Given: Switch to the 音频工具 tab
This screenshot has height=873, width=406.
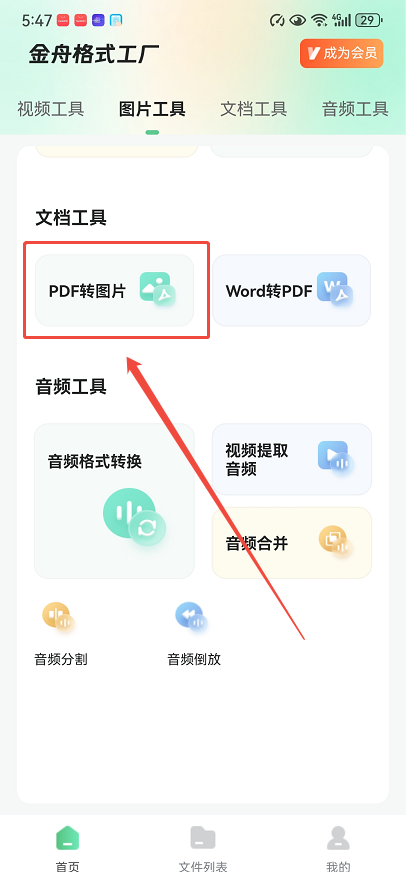Looking at the screenshot, I should [355, 109].
